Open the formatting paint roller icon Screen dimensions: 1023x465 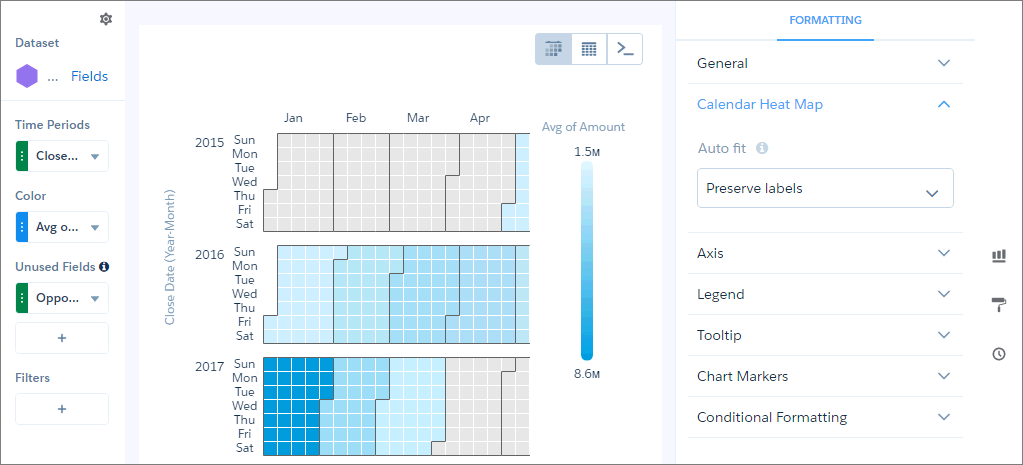pos(999,304)
